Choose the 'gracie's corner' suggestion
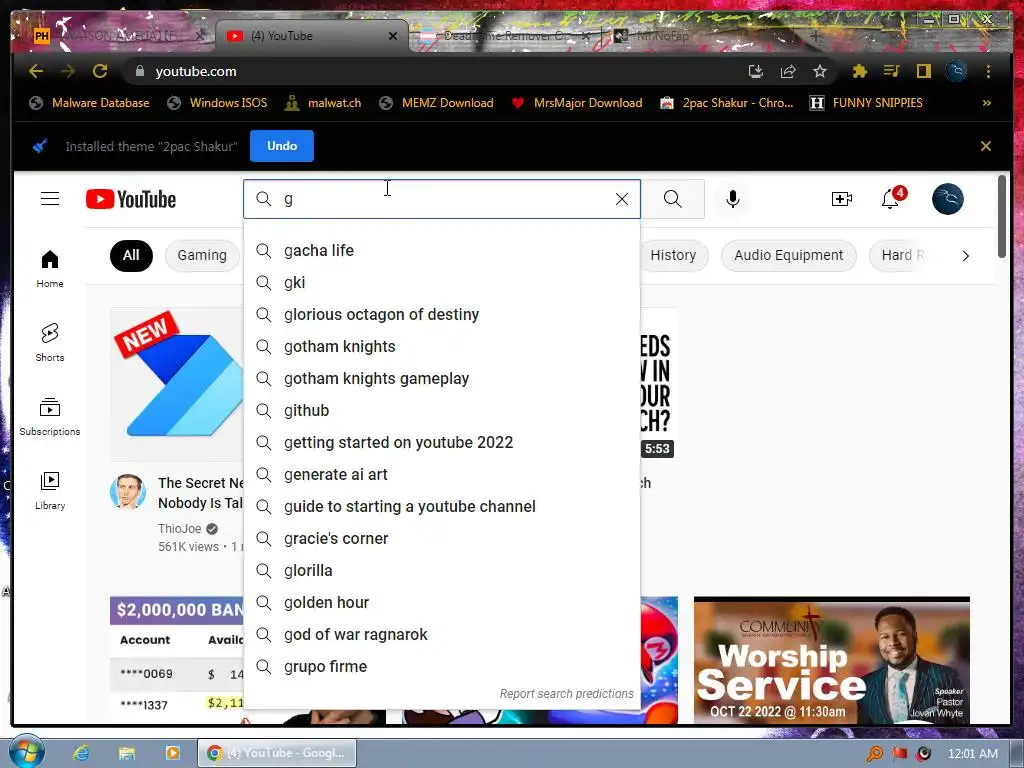This screenshot has height=768, width=1024. pyautogui.click(x=441, y=538)
